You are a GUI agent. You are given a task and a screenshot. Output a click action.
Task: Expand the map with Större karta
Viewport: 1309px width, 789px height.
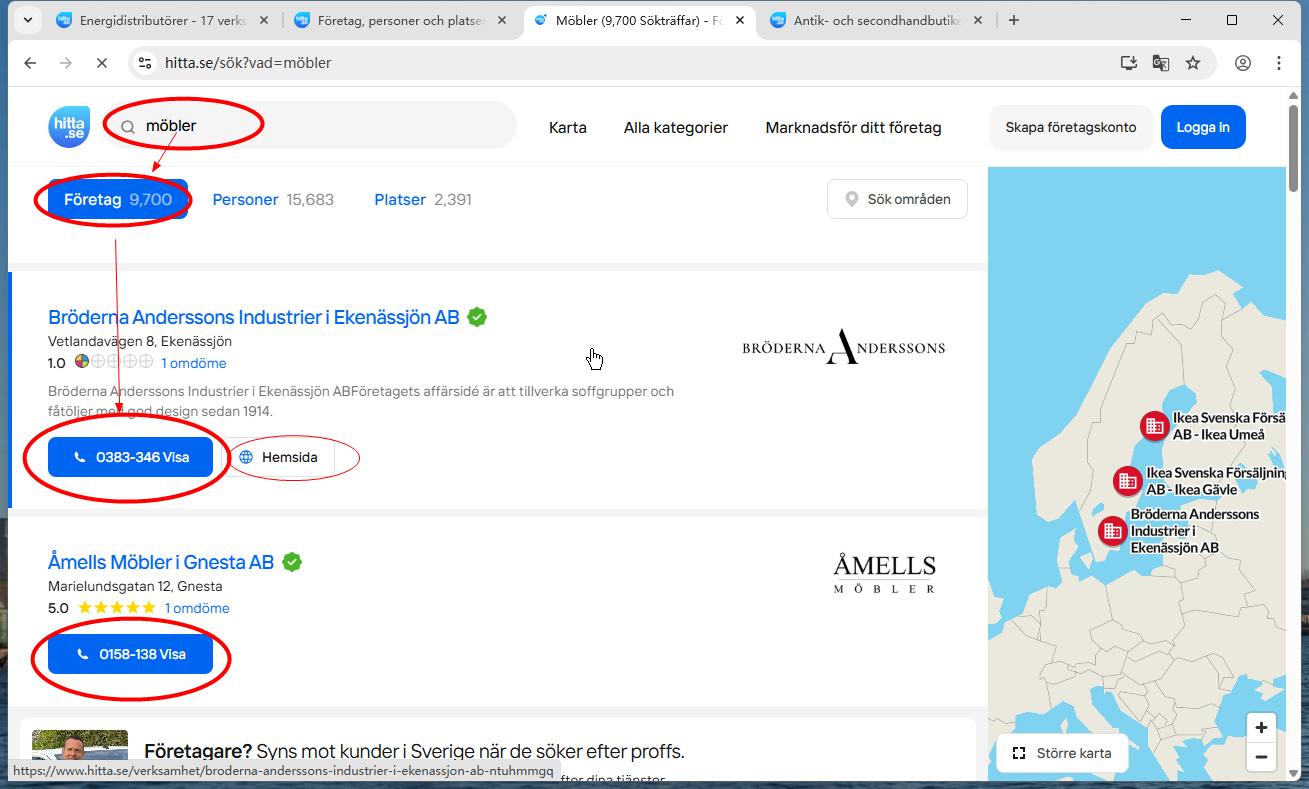click(x=1062, y=753)
